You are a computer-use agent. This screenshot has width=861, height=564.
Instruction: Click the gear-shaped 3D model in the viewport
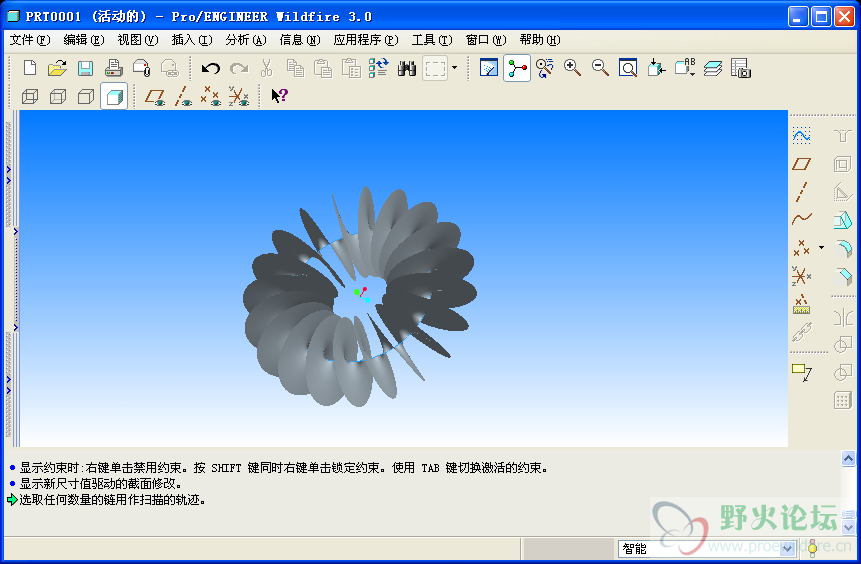[360, 297]
